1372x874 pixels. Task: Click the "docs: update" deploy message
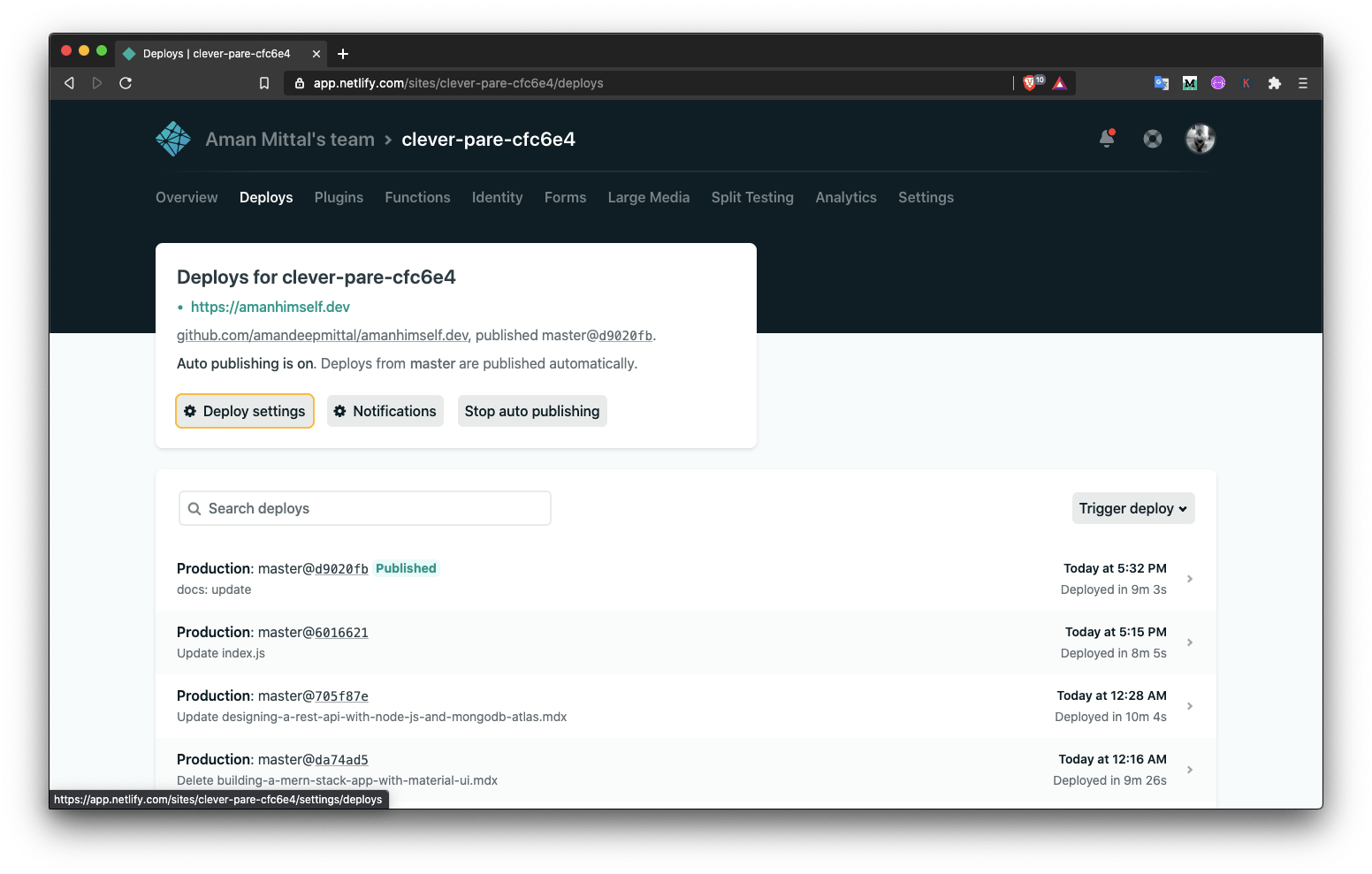coord(214,589)
